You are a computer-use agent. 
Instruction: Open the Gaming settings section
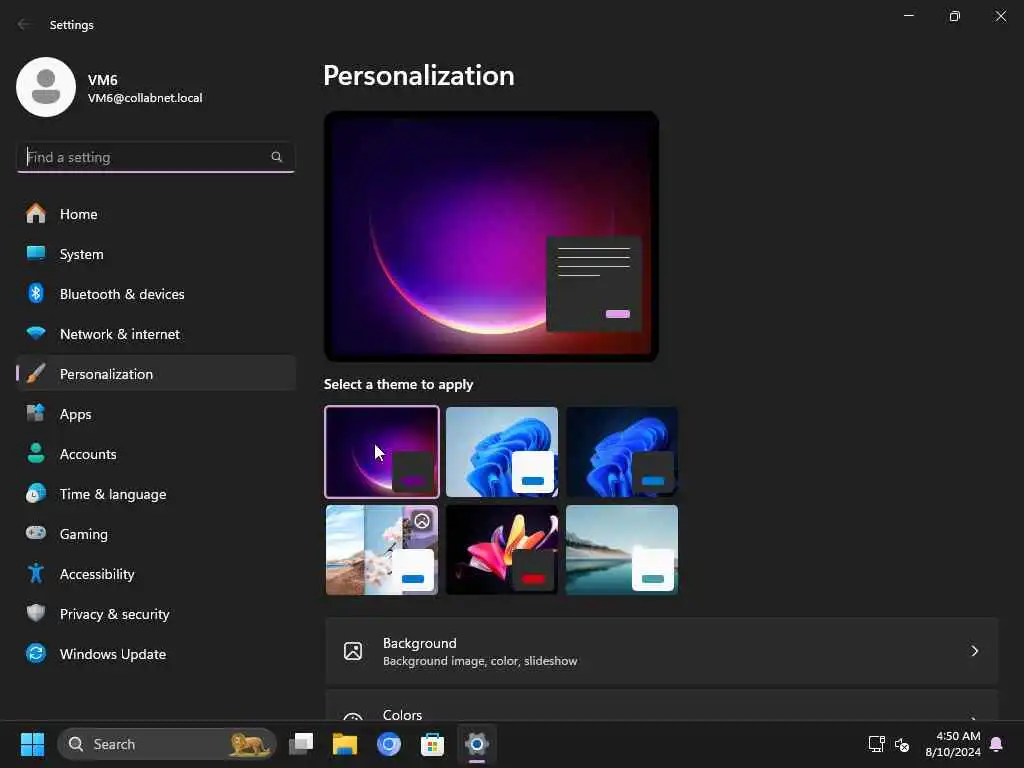click(155, 534)
